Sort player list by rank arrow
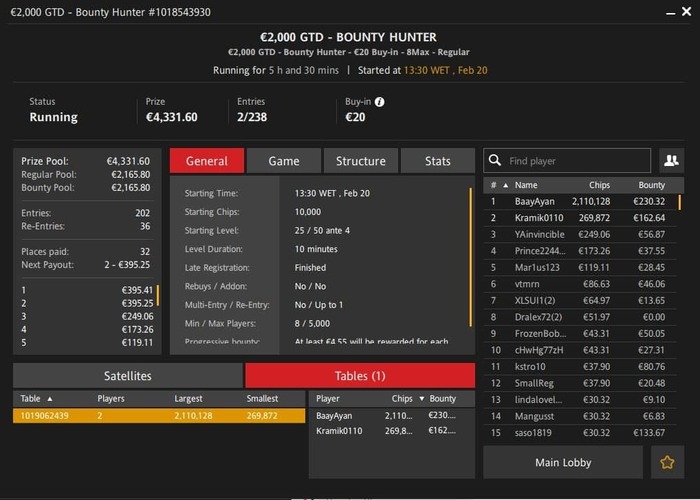700x500 pixels. 505,185
